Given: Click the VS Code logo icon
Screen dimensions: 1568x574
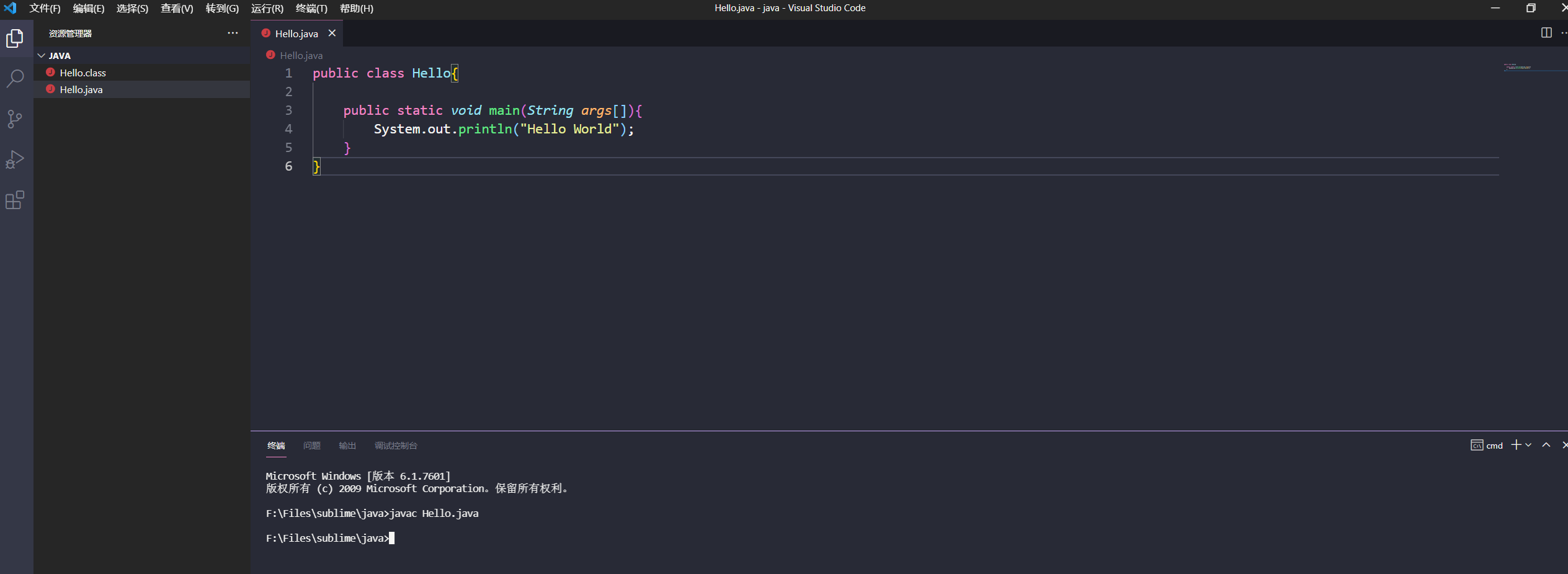Looking at the screenshot, I should click(10, 8).
